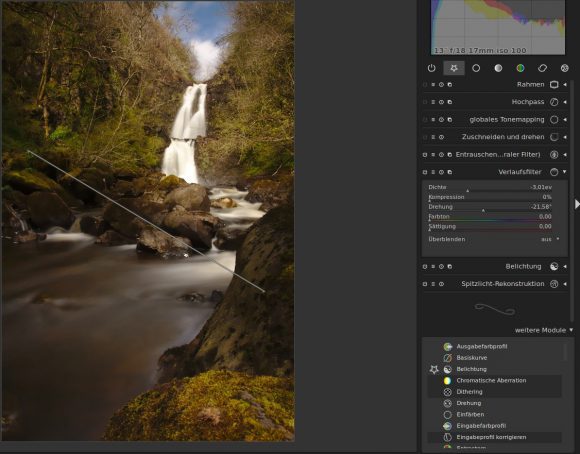
Task: Reset the Entrauschen module parameters
Action: pos(441,155)
